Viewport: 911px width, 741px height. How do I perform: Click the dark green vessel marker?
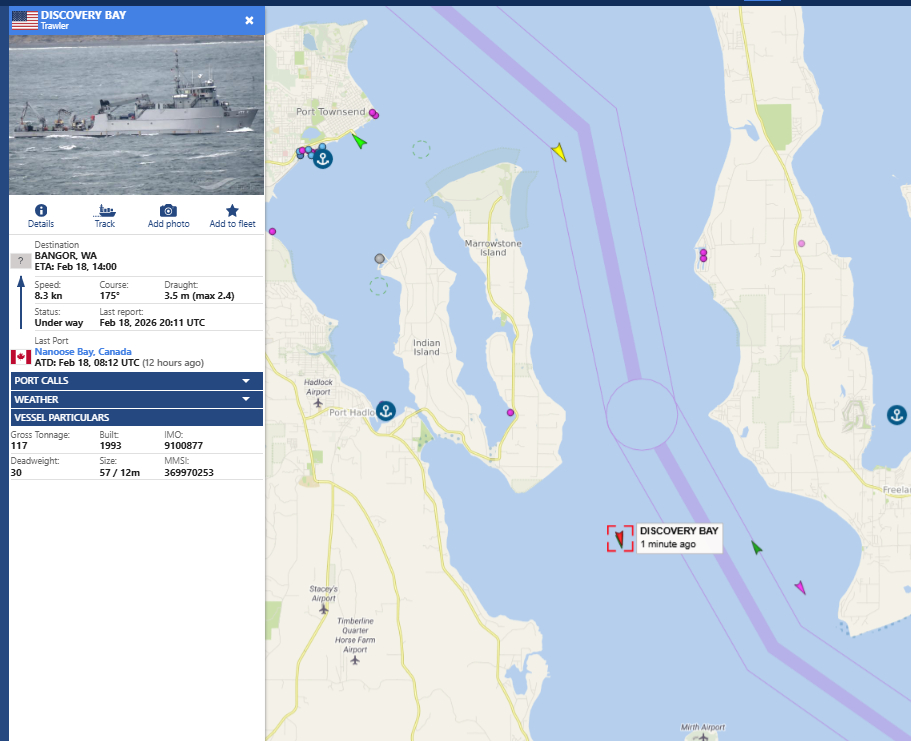click(x=757, y=547)
